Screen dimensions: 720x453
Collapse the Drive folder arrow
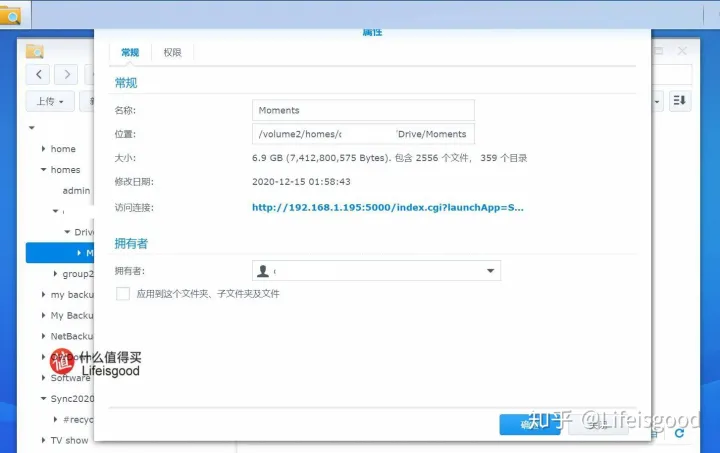pyautogui.click(x=67, y=232)
